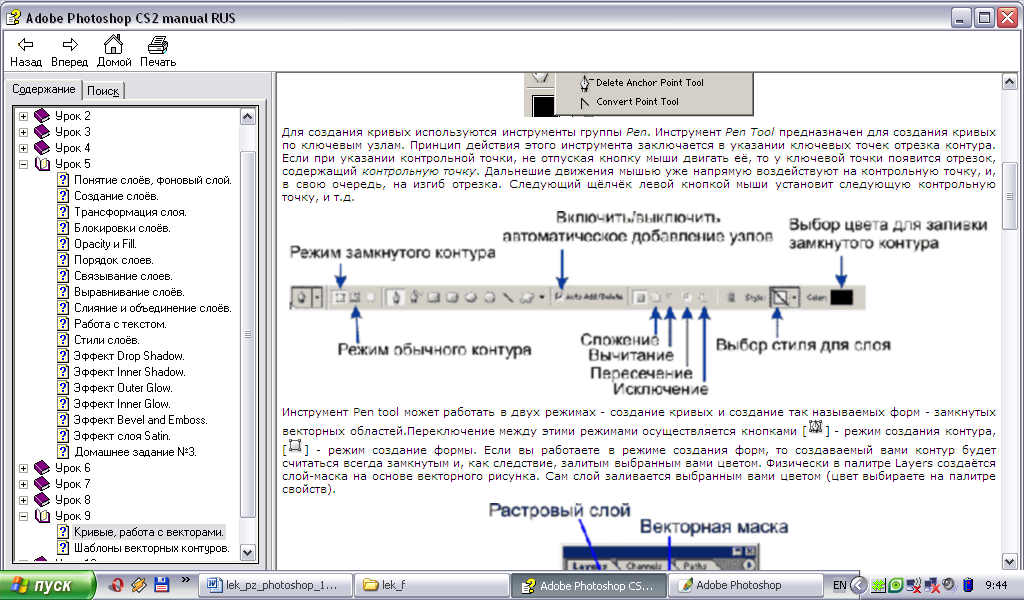Click the topic icon beside Шаблоны векторных контуров
1024x600 pixels.
point(63,548)
